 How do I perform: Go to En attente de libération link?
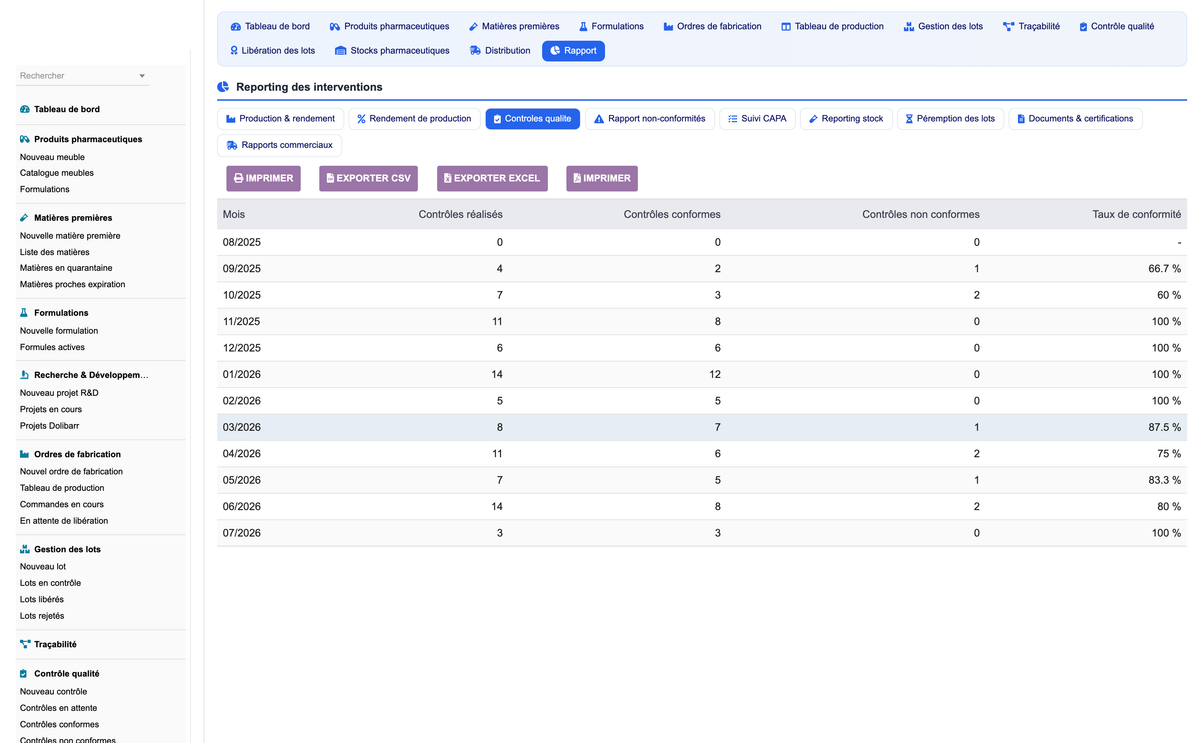click(64, 521)
